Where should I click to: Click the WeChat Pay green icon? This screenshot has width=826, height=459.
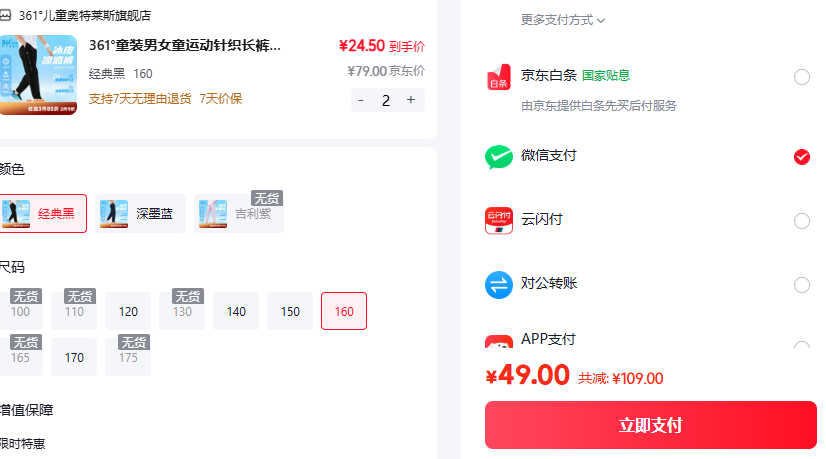pos(498,157)
